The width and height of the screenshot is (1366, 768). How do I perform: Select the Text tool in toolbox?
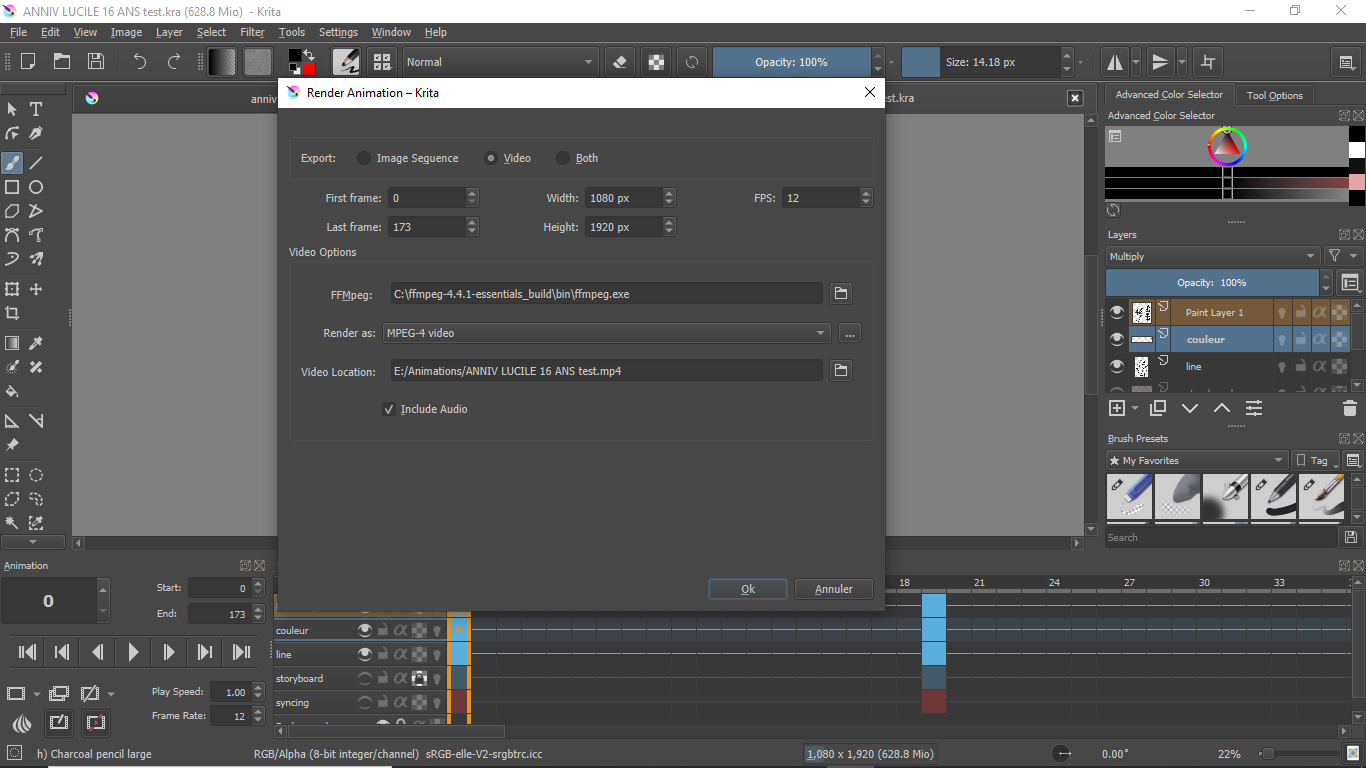pyautogui.click(x=36, y=109)
